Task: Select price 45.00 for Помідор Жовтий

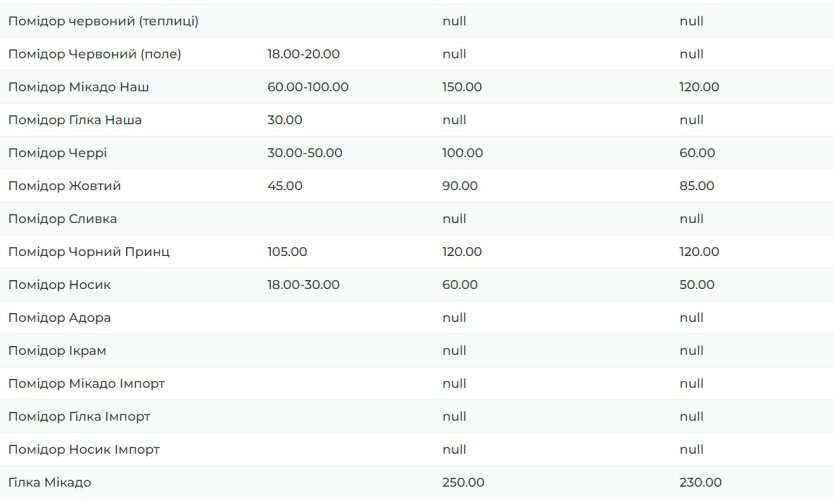Action: pyautogui.click(x=285, y=186)
